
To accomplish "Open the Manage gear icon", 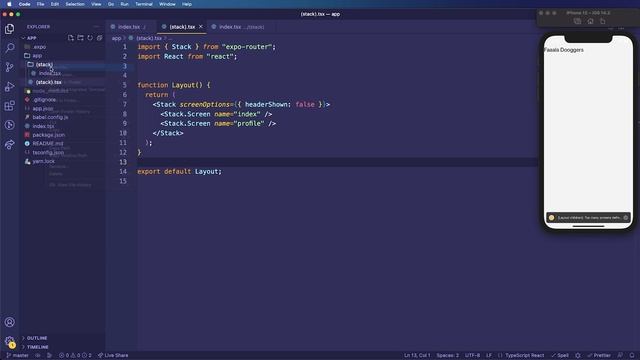I will [x=9, y=341].
